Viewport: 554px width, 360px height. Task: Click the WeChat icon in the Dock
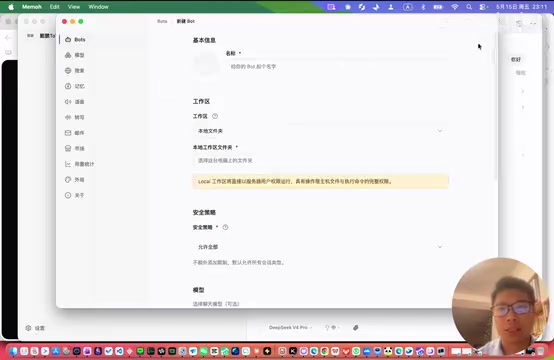pos(204,351)
